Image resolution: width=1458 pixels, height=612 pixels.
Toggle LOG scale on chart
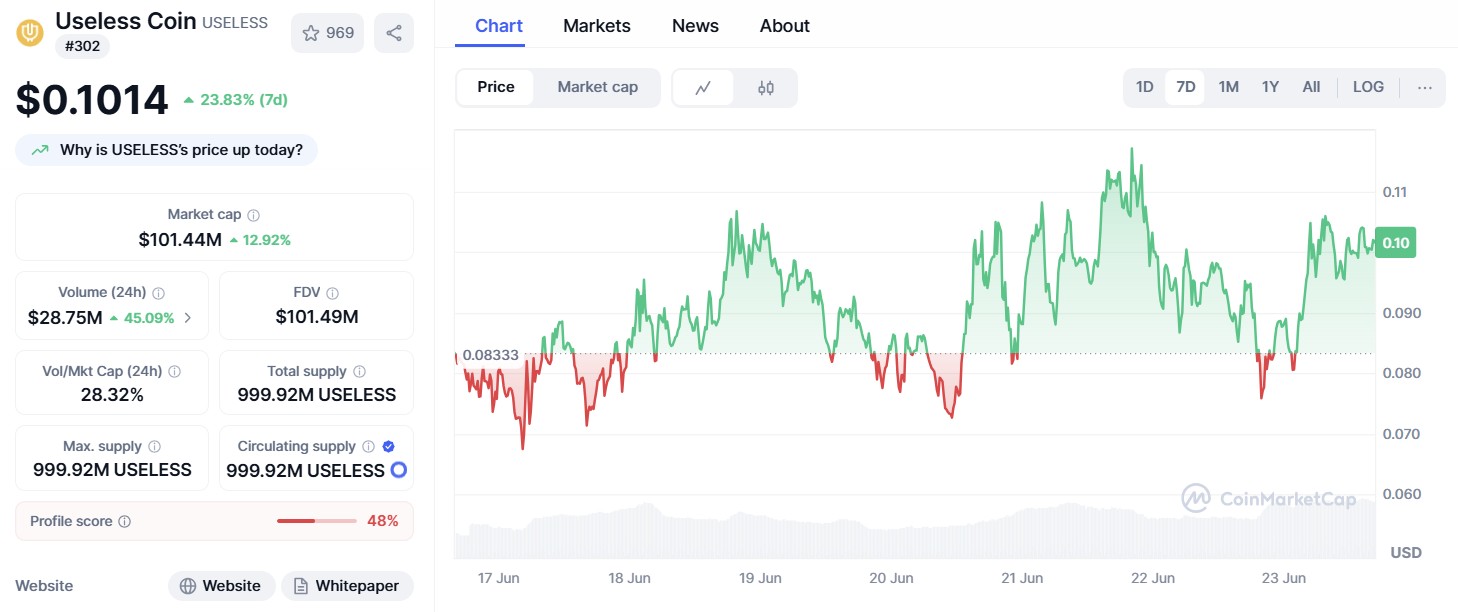(1368, 87)
